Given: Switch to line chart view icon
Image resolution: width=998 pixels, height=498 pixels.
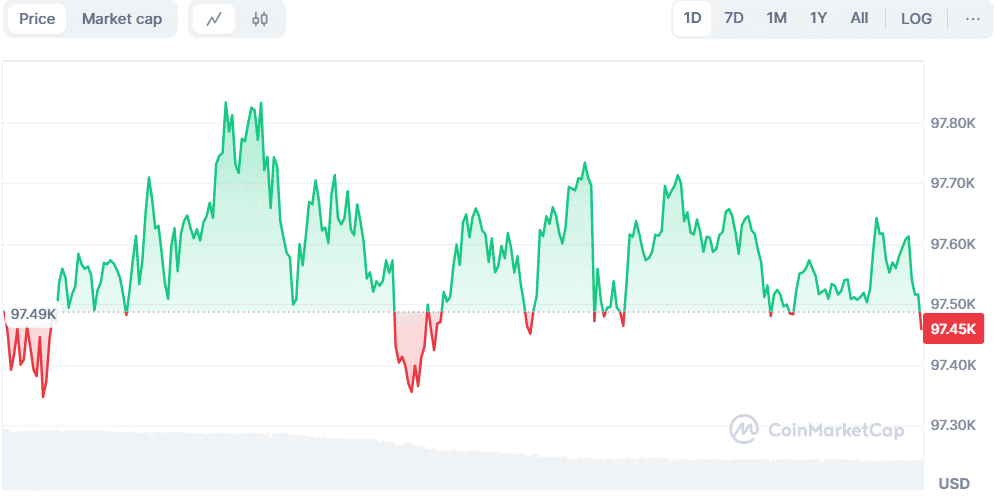Looking at the screenshot, I should pos(213,19).
